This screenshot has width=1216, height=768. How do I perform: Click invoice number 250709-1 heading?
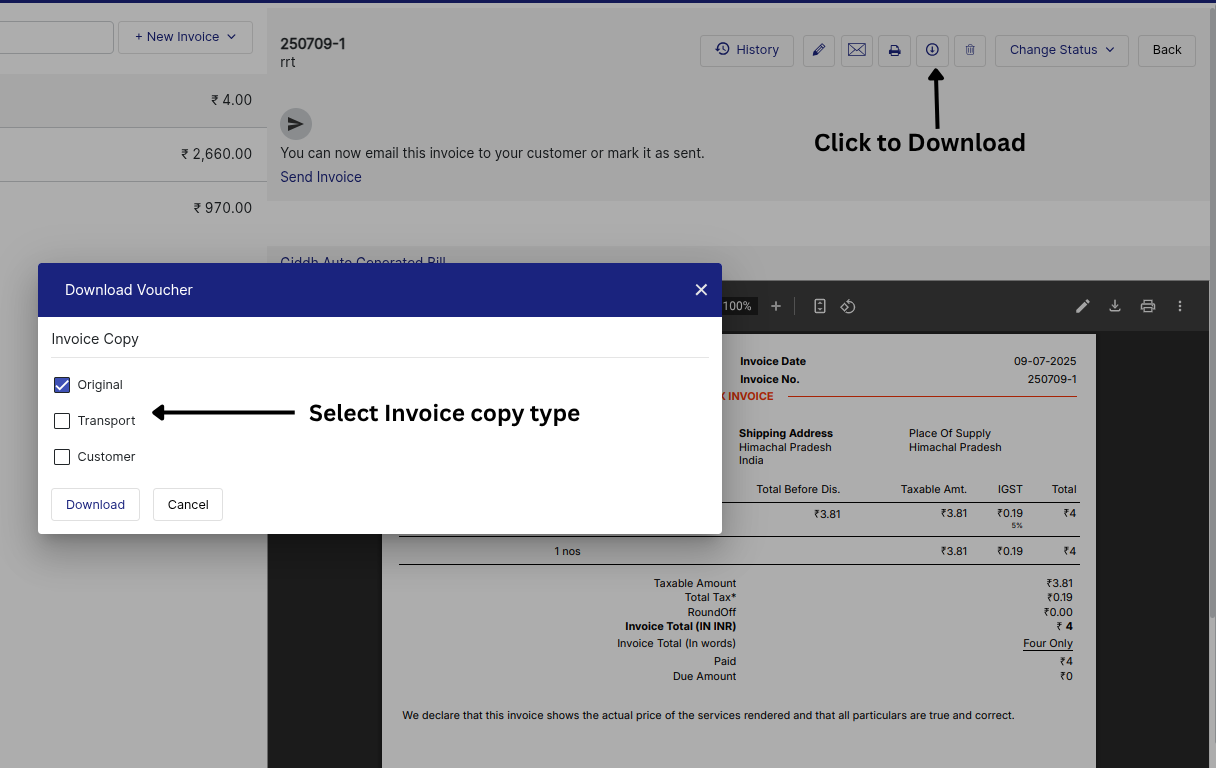tap(313, 44)
